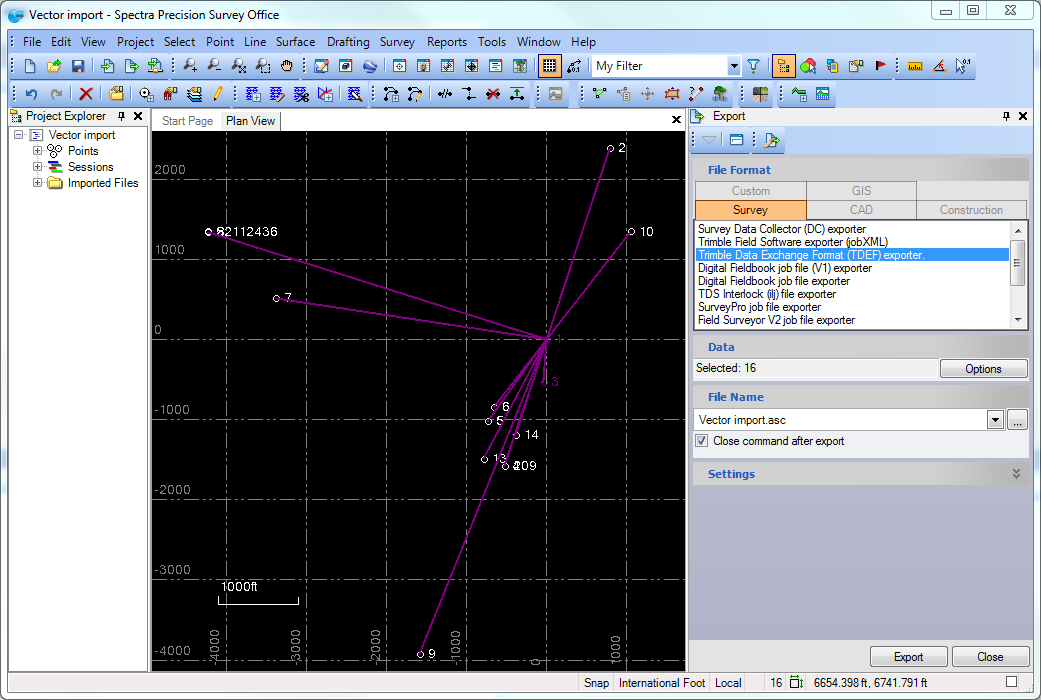The width and height of the screenshot is (1041, 700).
Task: Click the Save project icon
Action: tap(78, 67)
